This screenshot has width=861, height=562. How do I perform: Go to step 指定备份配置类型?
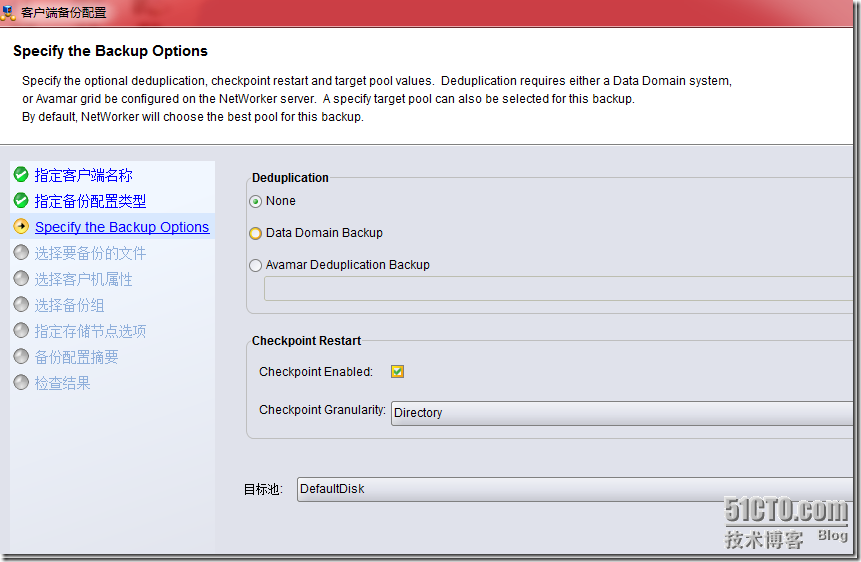coord(91,201)
